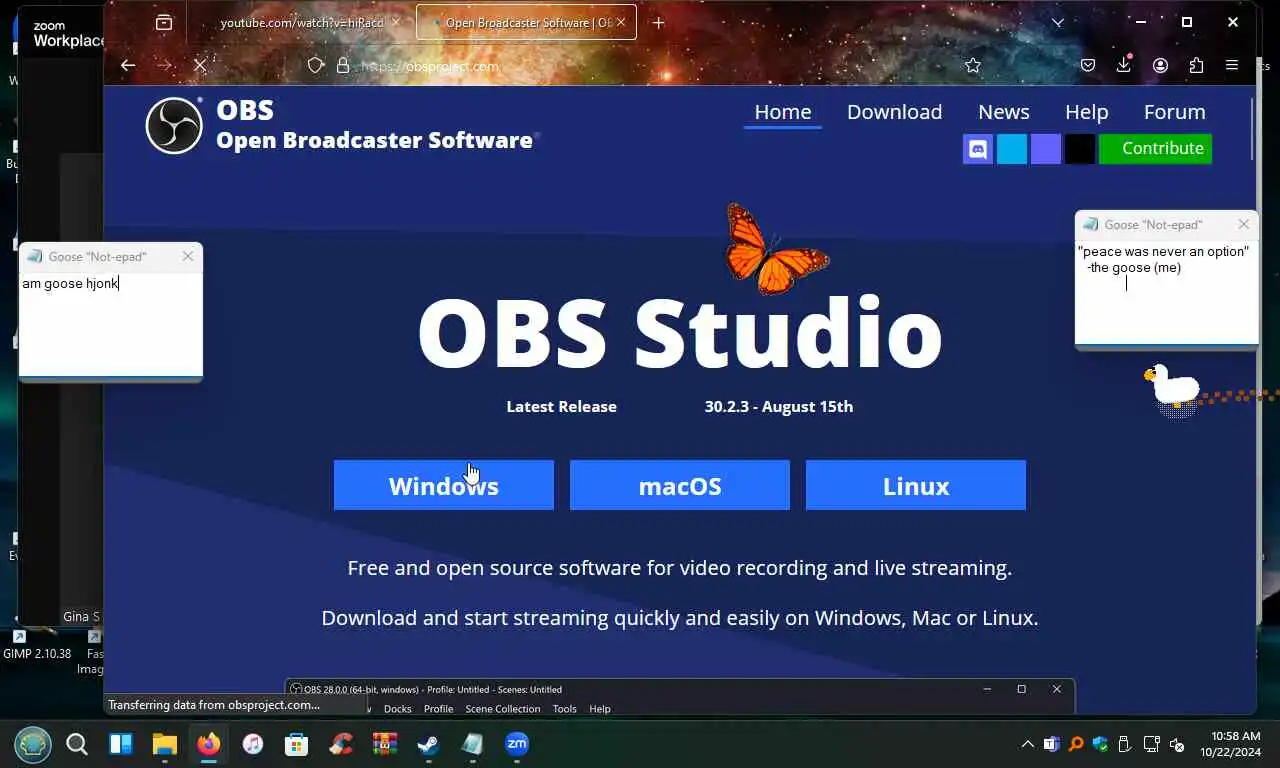The width and height of the screenshot is (1280, 768).
Task: Open iTunes from the taskbar
Action: click(252, 744)
